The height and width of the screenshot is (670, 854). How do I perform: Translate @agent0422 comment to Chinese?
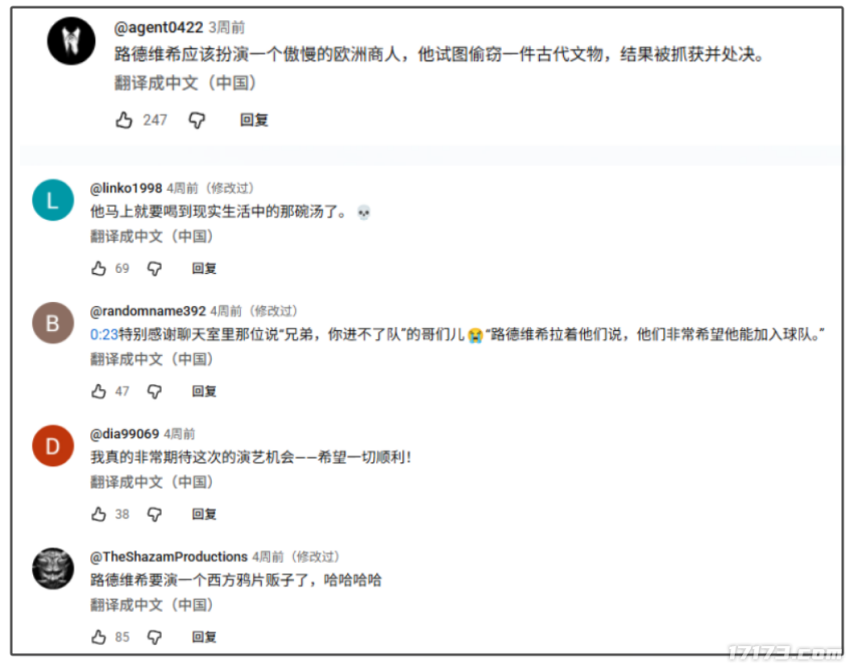(185, 83)
